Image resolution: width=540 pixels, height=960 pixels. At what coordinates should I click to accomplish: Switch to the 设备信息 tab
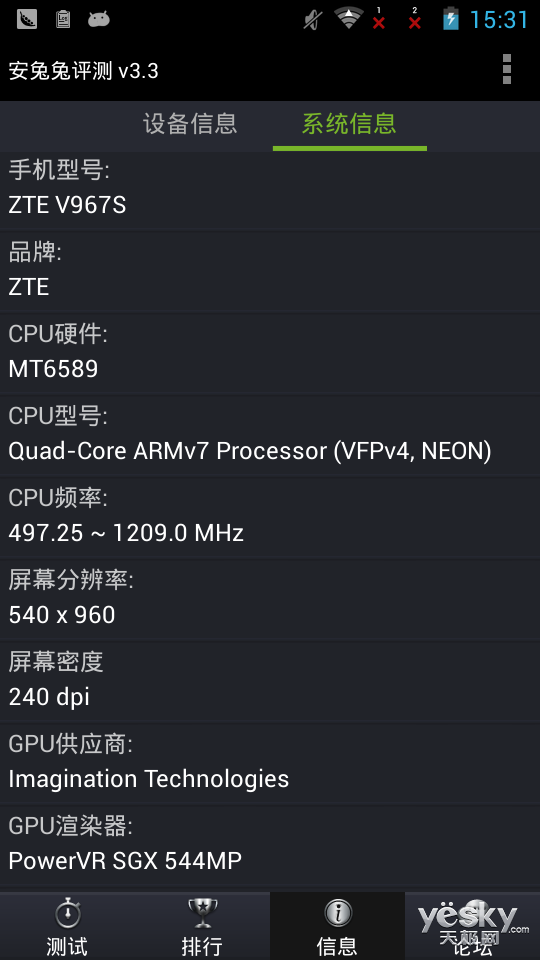pos(190,124)
